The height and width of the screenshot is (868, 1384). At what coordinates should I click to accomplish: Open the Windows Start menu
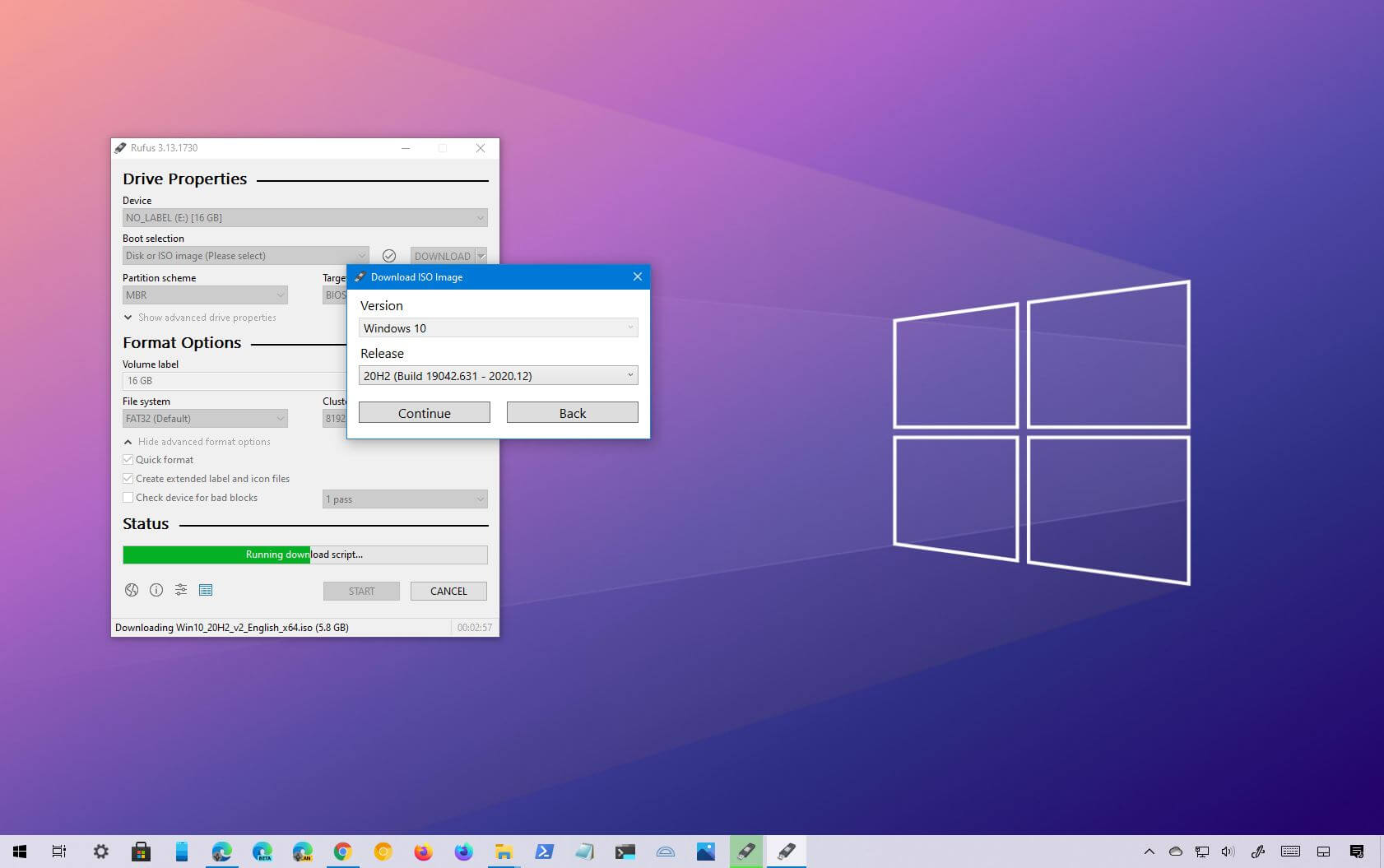coord(19,851)
